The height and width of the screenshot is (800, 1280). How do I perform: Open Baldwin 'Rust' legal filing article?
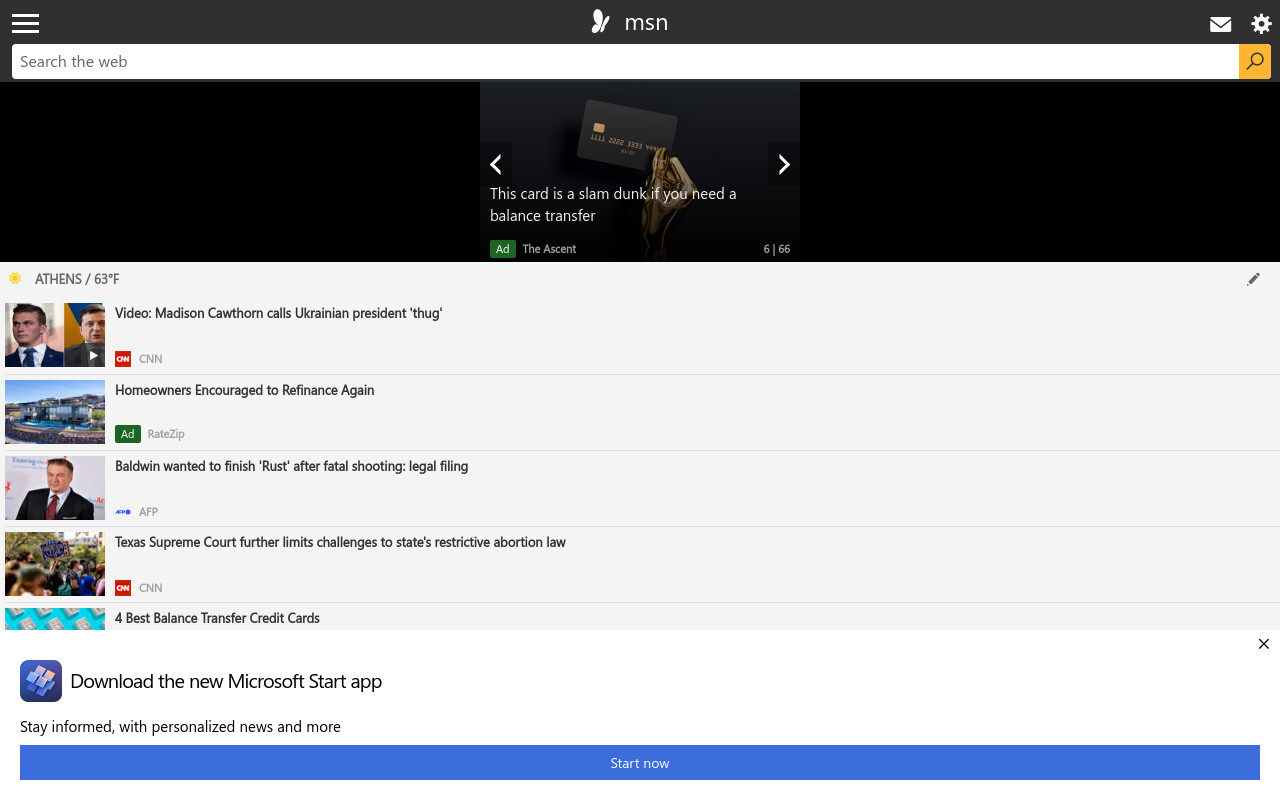[x=291, y=466]
